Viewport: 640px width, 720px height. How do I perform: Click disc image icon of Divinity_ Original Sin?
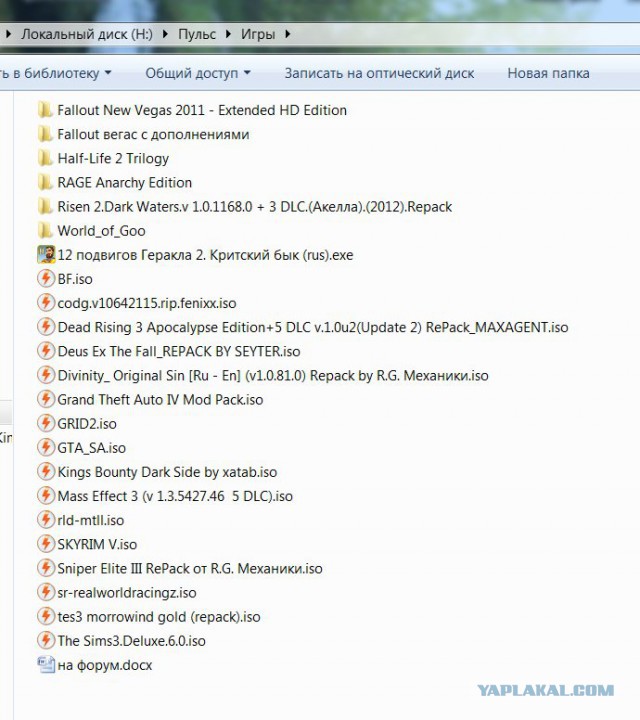(46, 375)
